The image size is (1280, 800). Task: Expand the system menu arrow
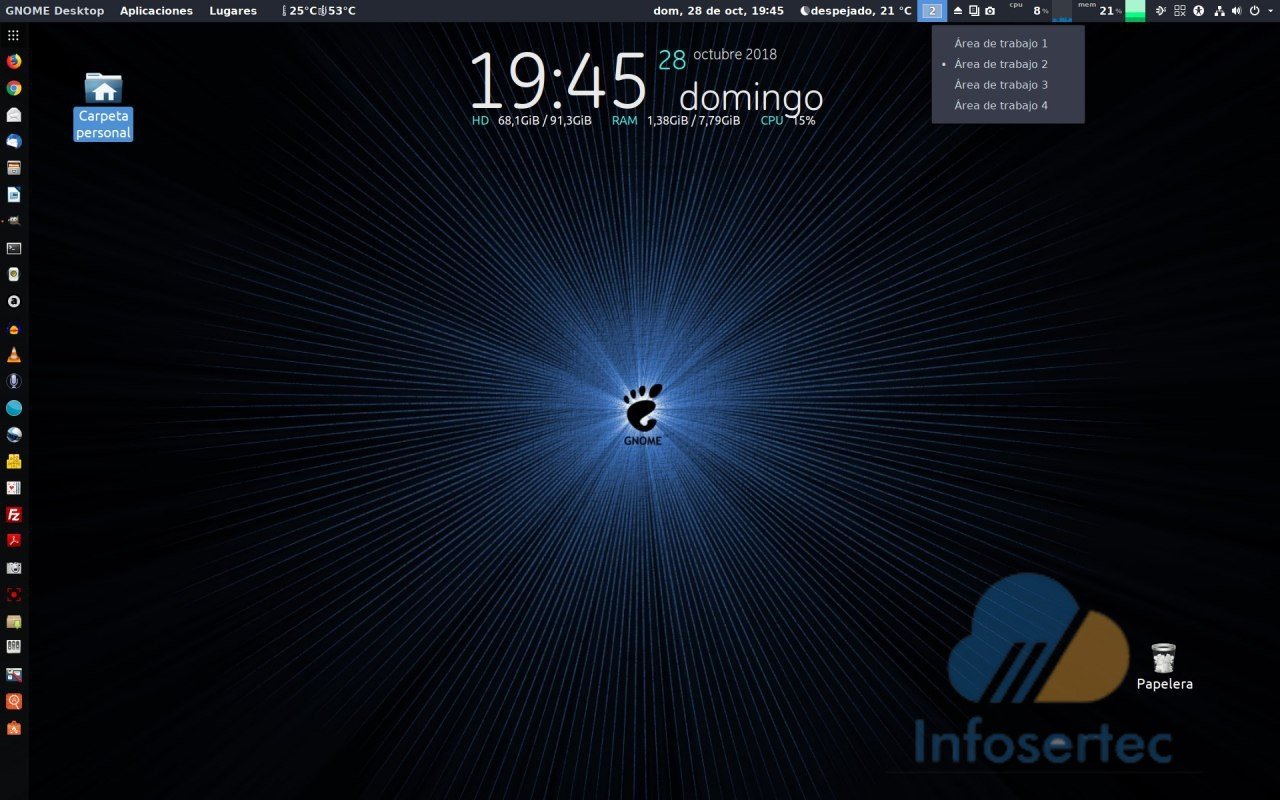[1268, 11]
